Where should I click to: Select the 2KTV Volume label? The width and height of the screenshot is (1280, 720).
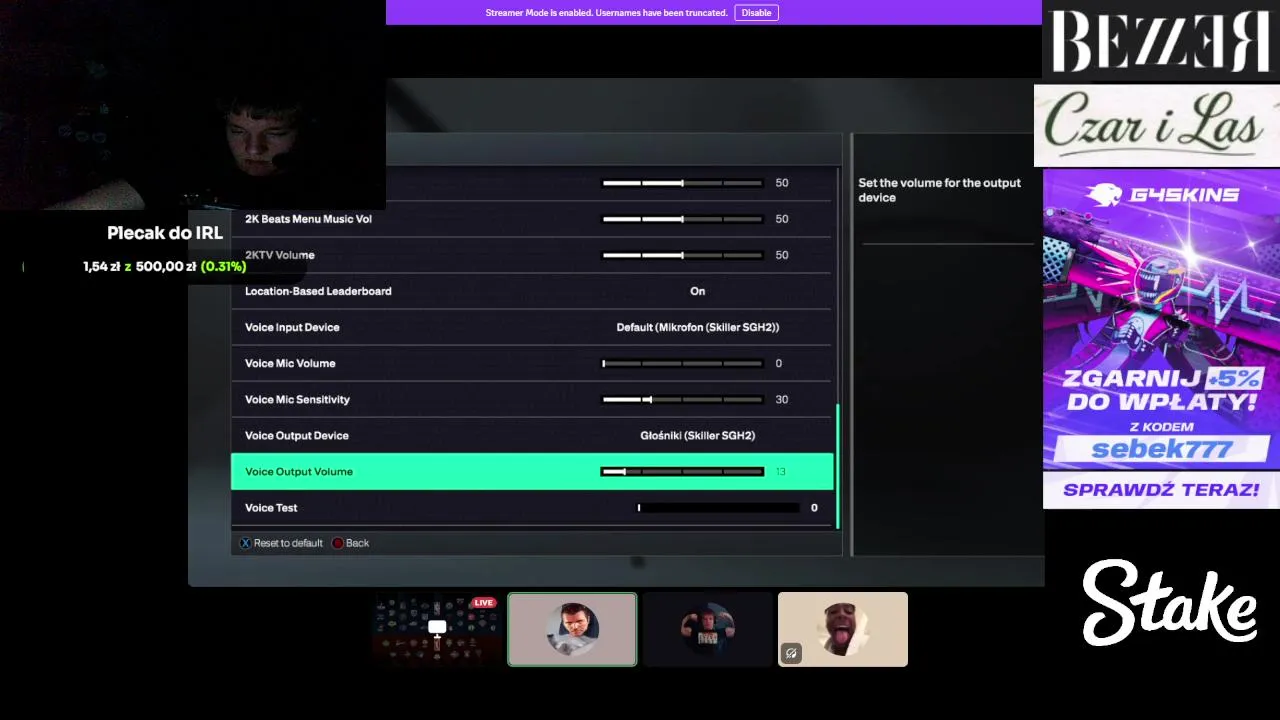[280, 255]
